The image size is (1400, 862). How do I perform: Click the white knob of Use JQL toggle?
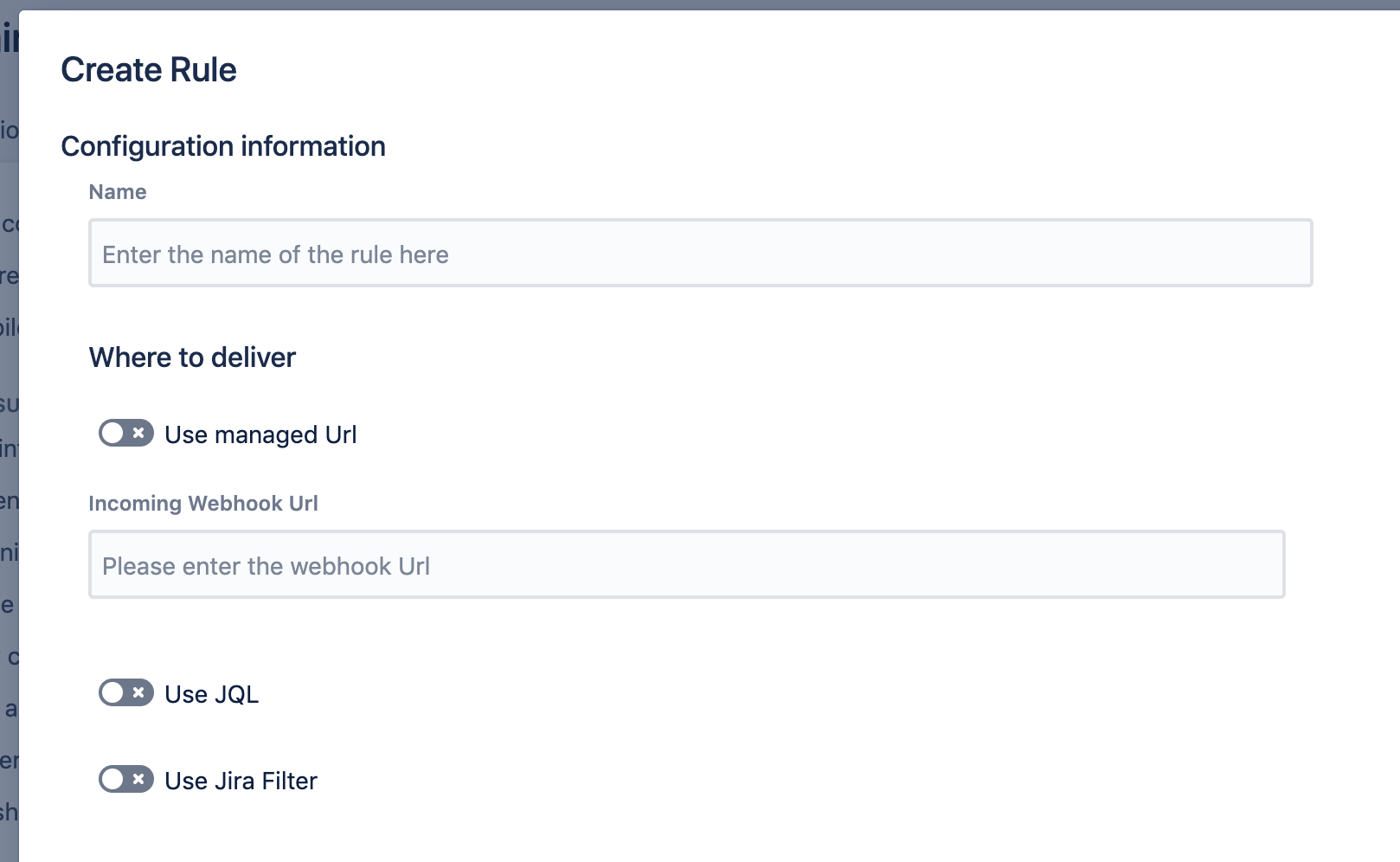112,692
